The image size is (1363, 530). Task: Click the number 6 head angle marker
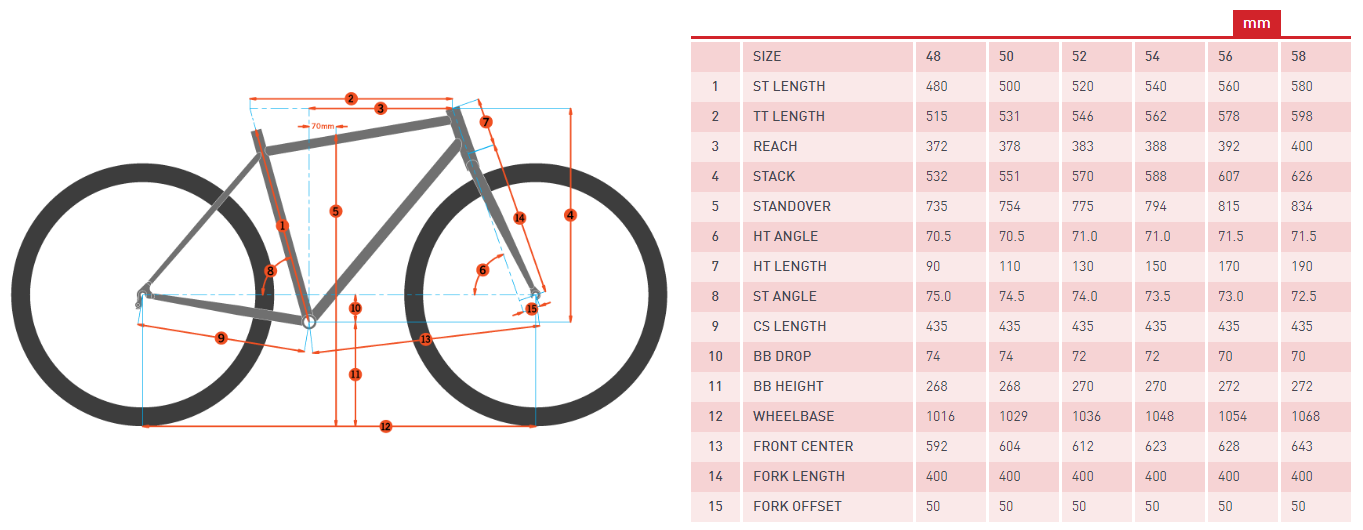[482, 270]
